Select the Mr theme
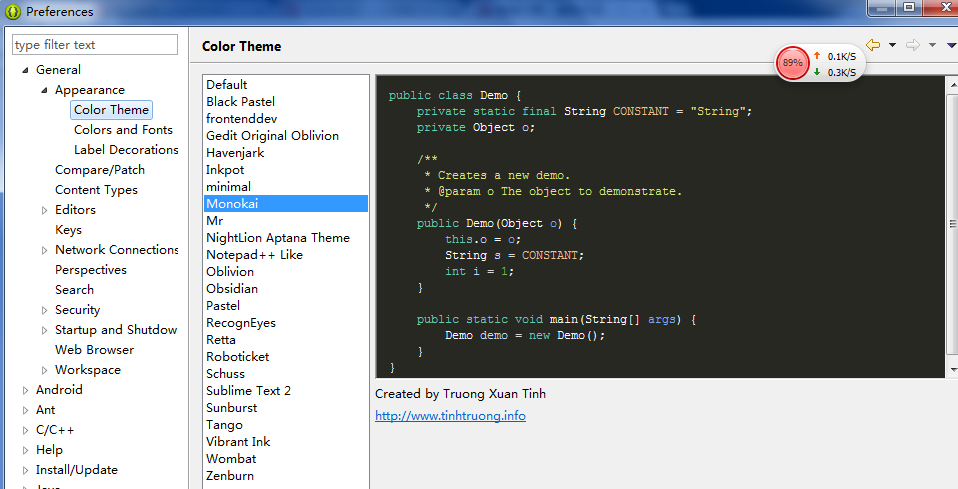 click(286, 221)
